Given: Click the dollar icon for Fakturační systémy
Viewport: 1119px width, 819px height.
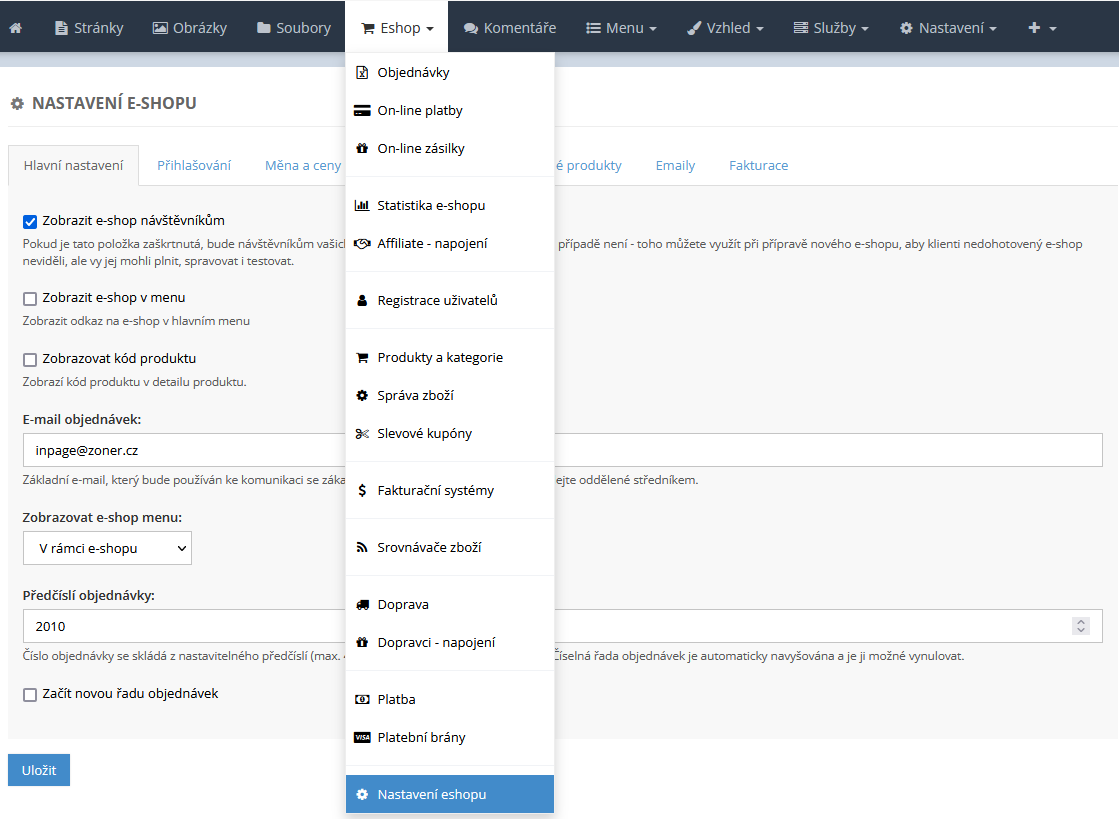Looking at the screenshot, I should (362, 491).
